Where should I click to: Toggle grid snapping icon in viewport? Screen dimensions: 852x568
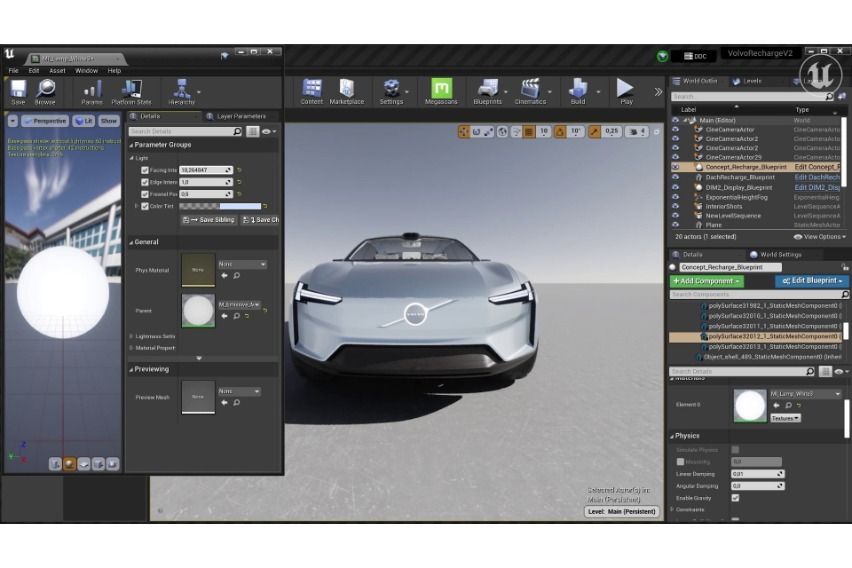coord(529,132)
